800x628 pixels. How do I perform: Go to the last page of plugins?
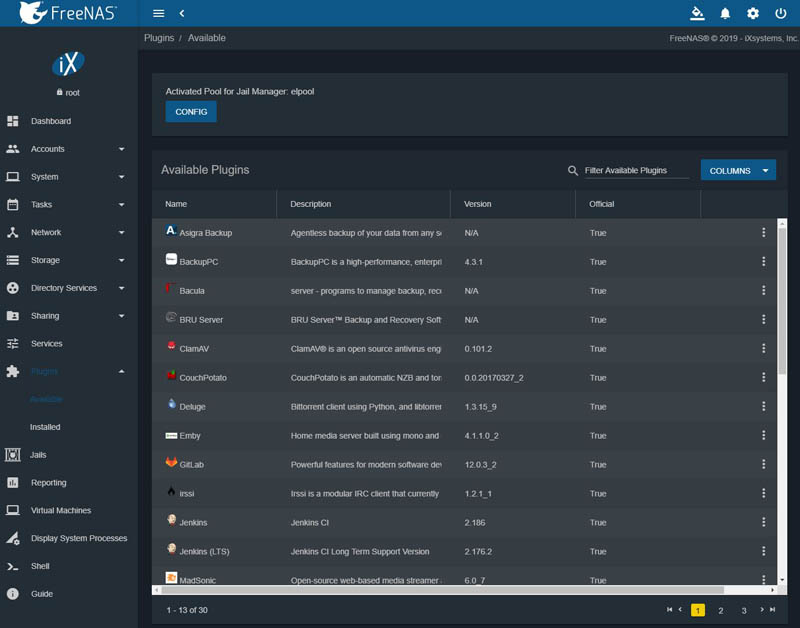[774, 609]
